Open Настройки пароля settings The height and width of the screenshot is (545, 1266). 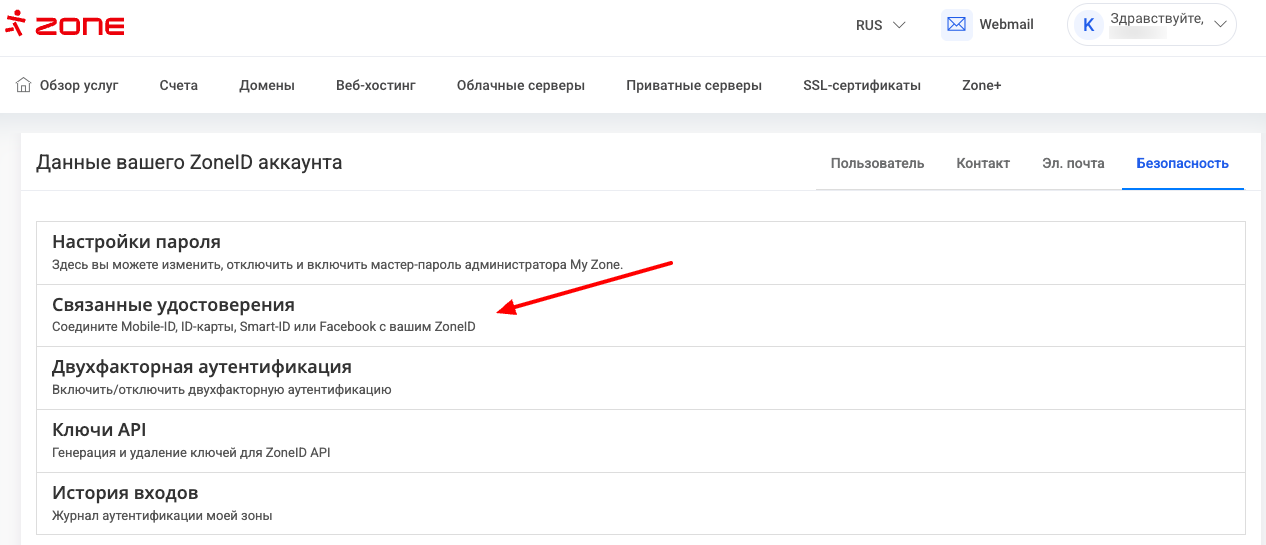(x=136, y=242)
